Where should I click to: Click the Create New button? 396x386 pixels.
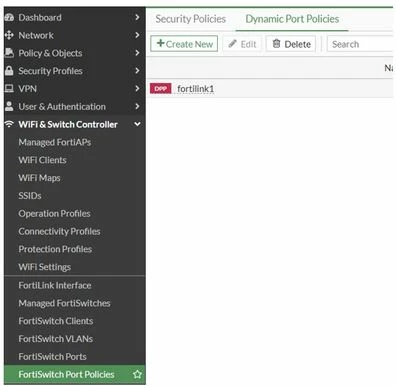184,44
